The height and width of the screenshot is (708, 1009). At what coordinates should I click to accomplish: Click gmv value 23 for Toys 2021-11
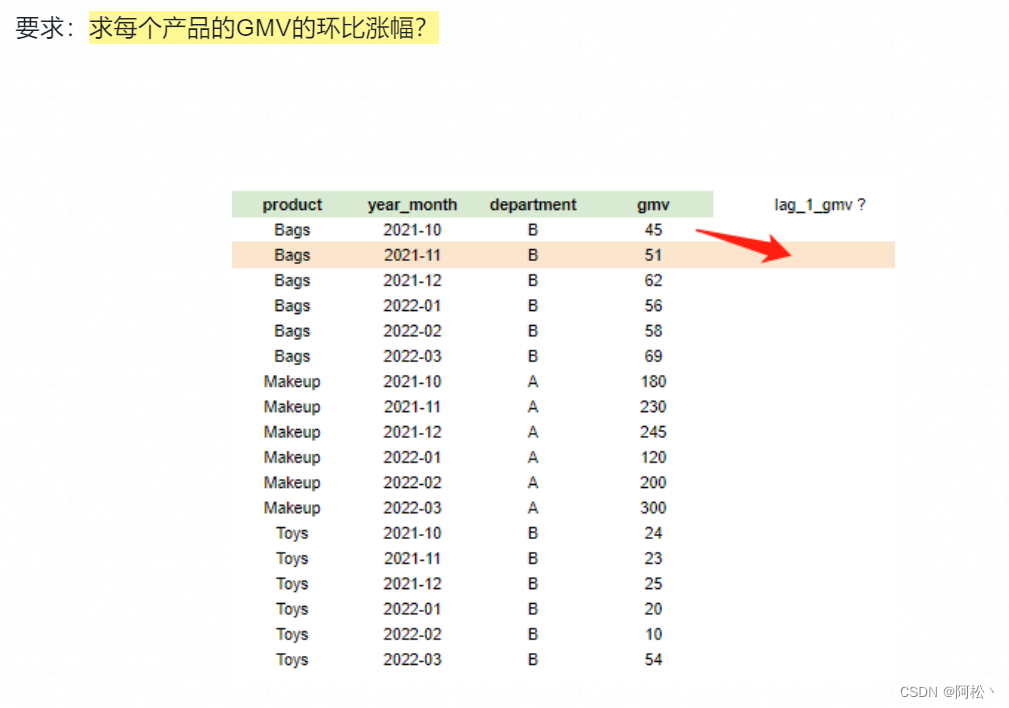(x=653, y=559)
